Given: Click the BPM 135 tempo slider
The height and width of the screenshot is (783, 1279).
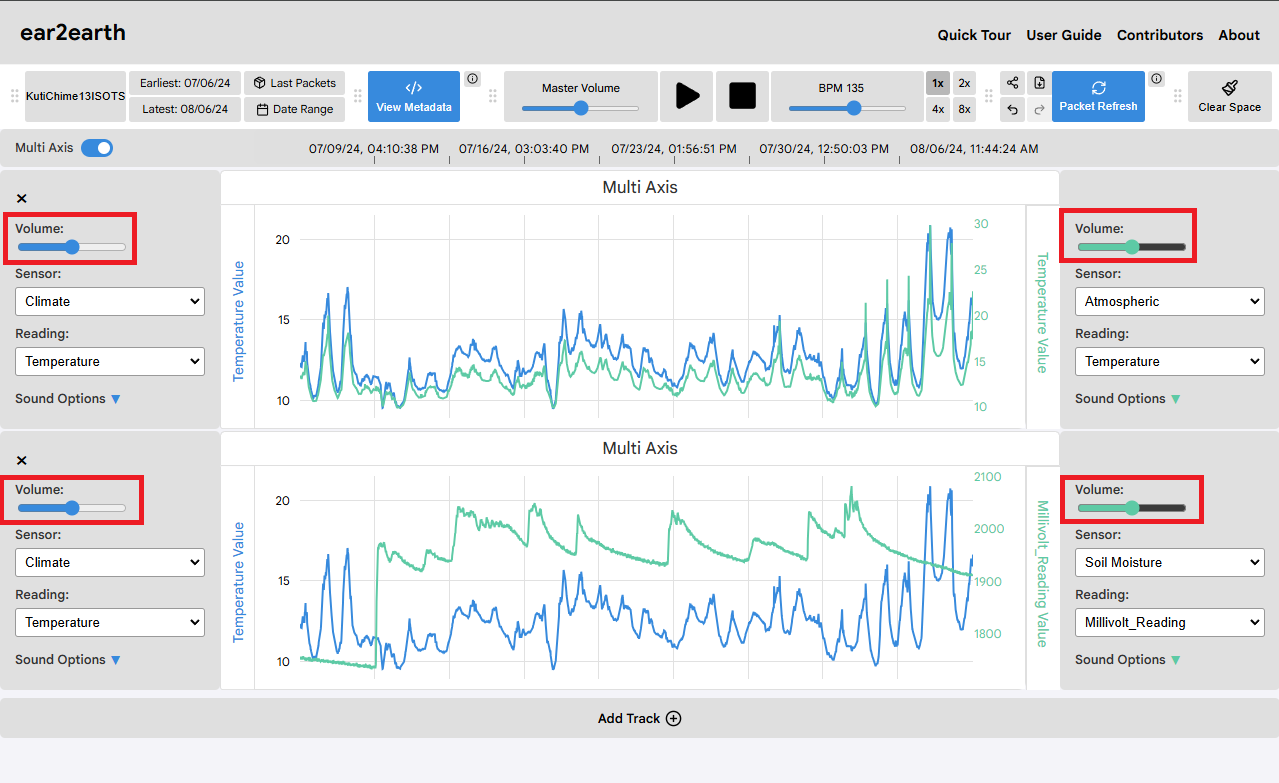Looking at the screenshot, I should click(x=847, y=108).
